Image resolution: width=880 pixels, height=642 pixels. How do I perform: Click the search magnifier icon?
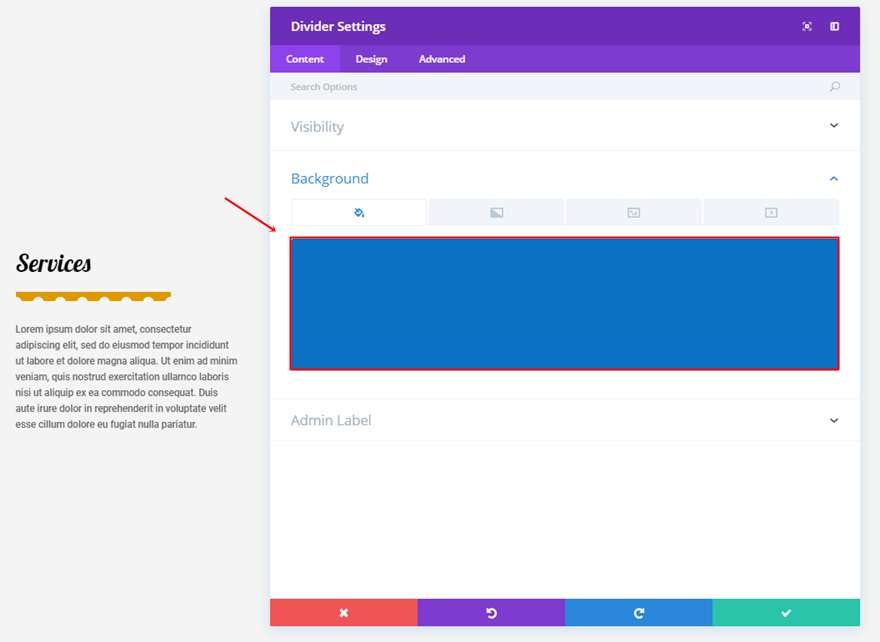[x=835, y=87]
